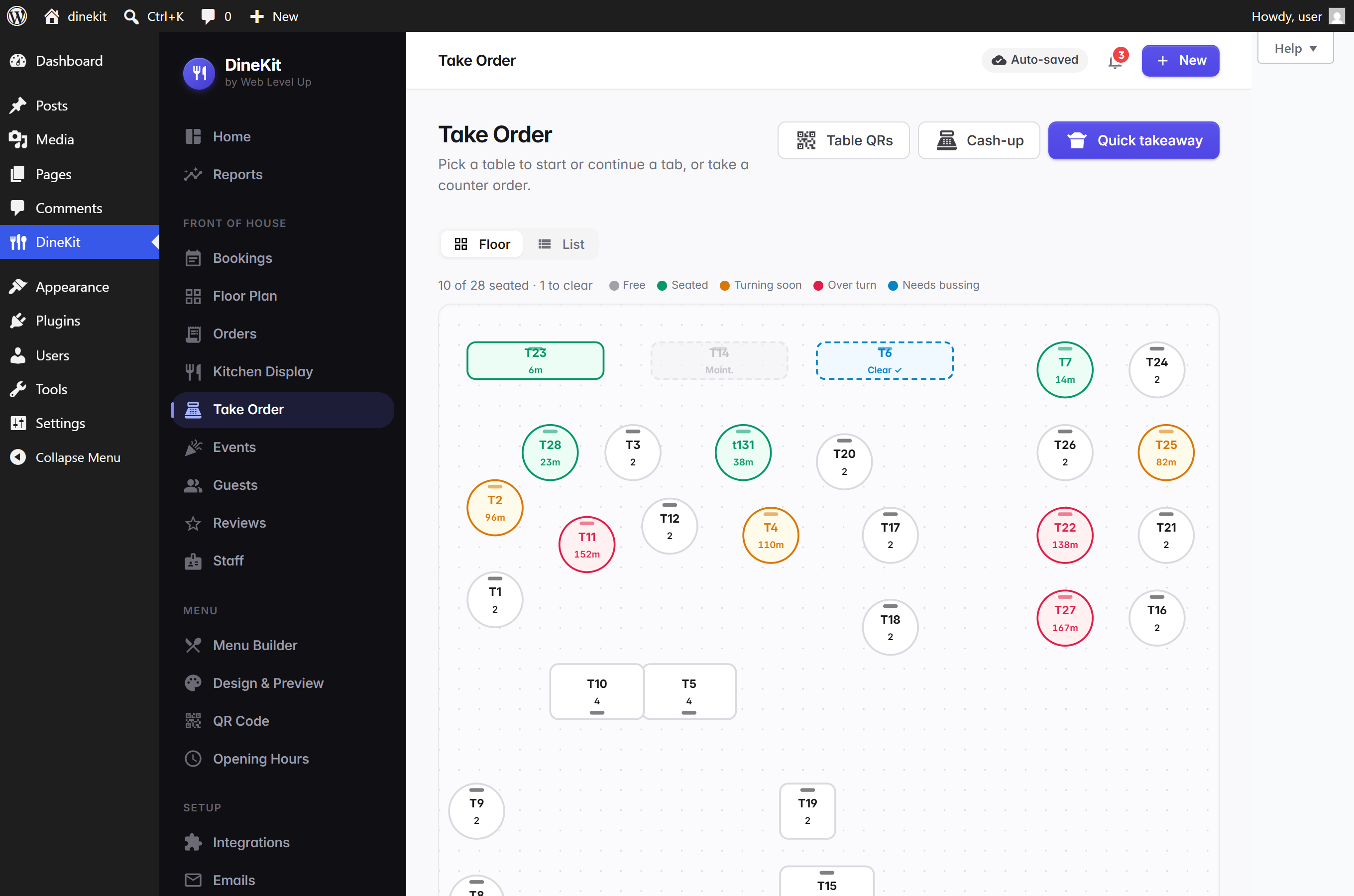Select maintenance table T14
Screen dimensions: 1354x896
click(719, 360)
